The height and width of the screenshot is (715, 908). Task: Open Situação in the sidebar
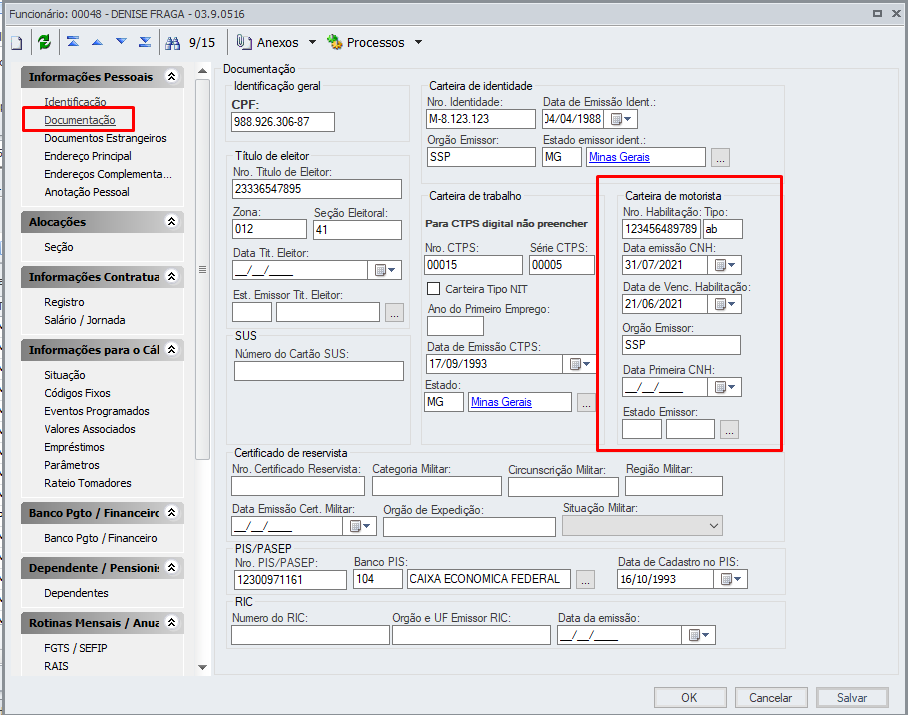[x=65, y=375]
